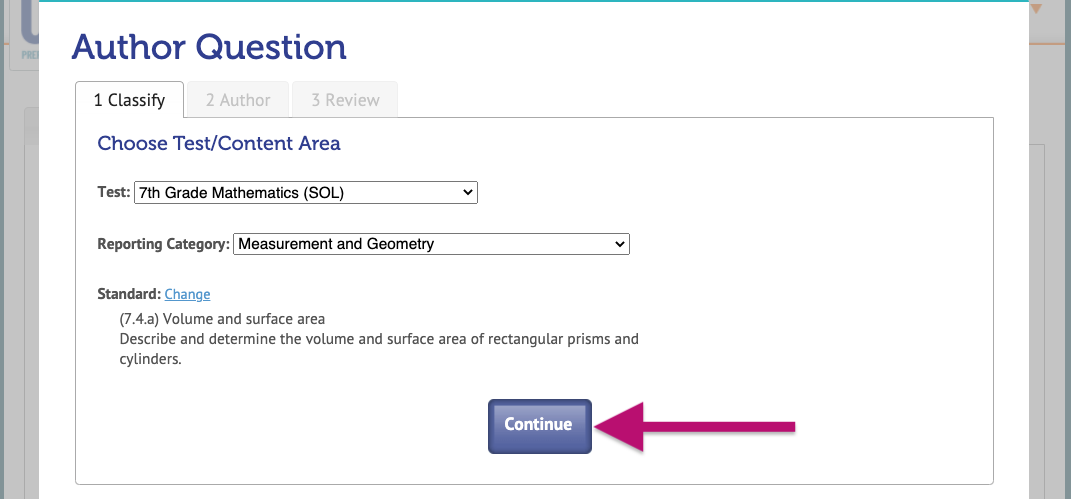Open the Test selection dropdown
This screenshot has height=499, width=1071.
click(x=306, y=193)
